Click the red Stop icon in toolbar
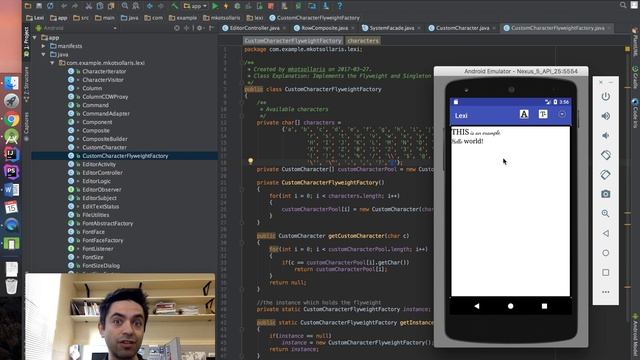Screen dimensions: 640x360 tap(271, 6)
